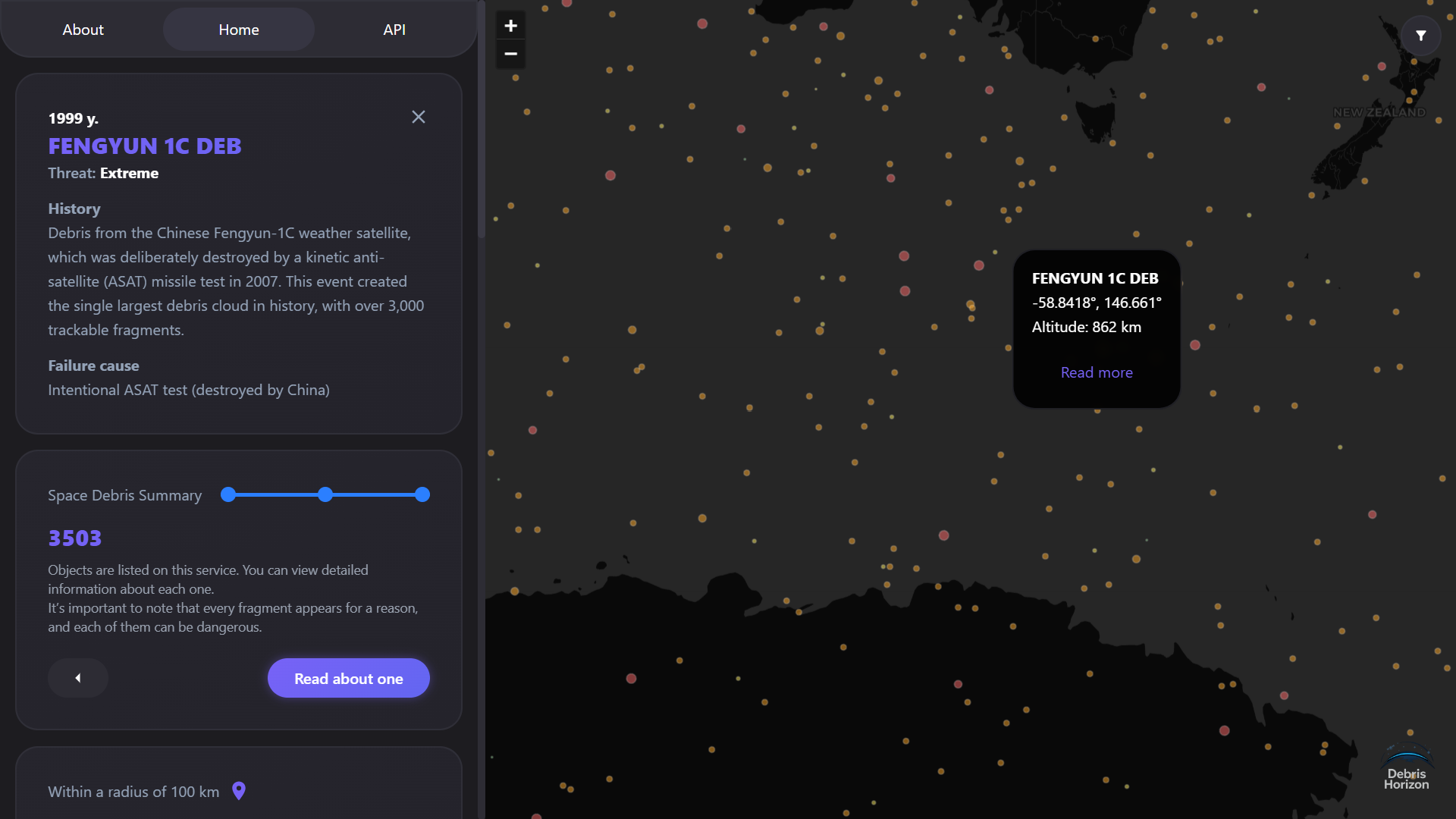Open the API tab
Screen dimensions: 1456x819
point(394,30)
